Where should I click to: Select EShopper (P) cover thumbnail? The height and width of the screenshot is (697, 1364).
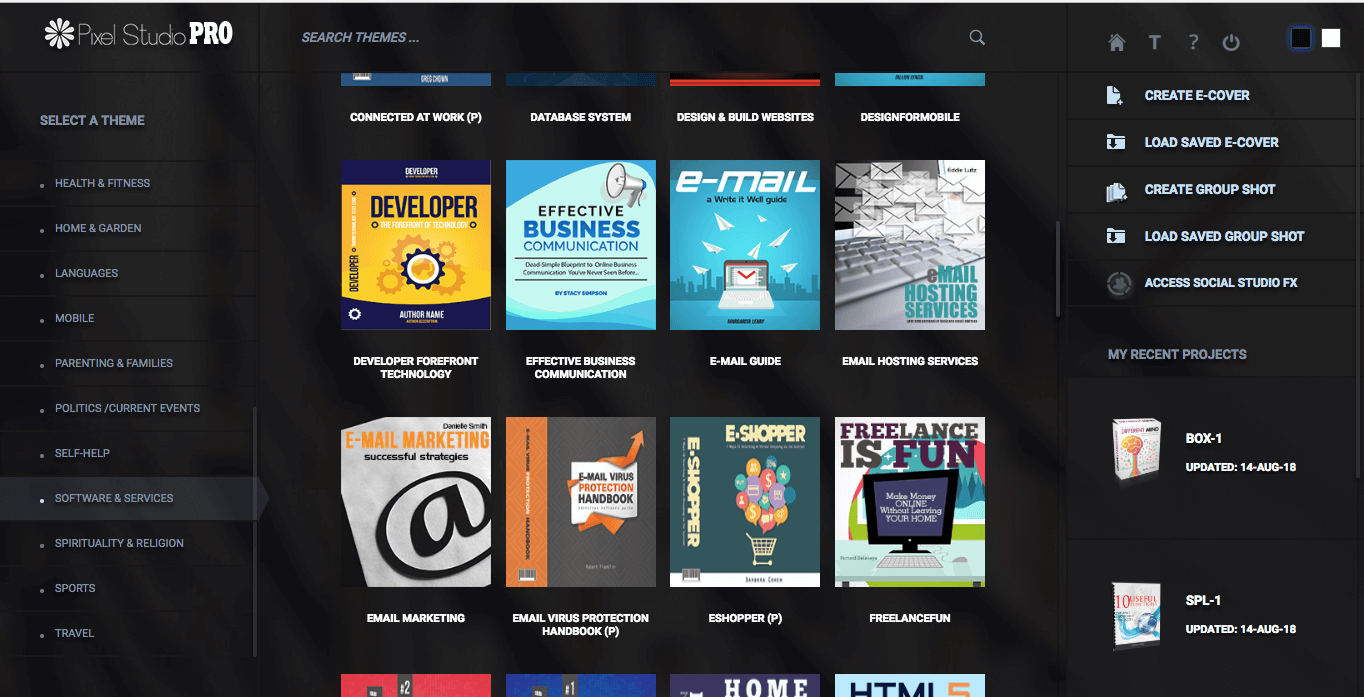(x=745, y=502)
